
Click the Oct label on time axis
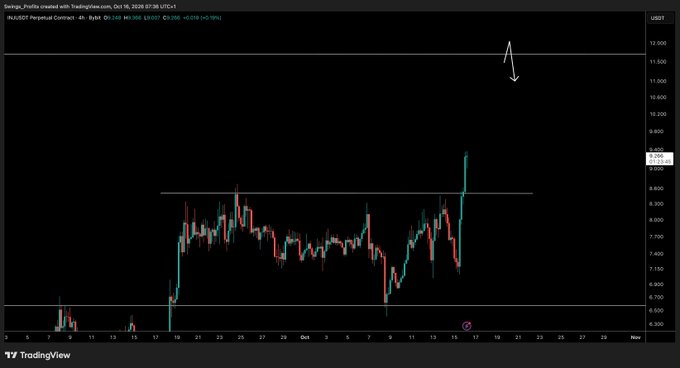click(305, 337)
